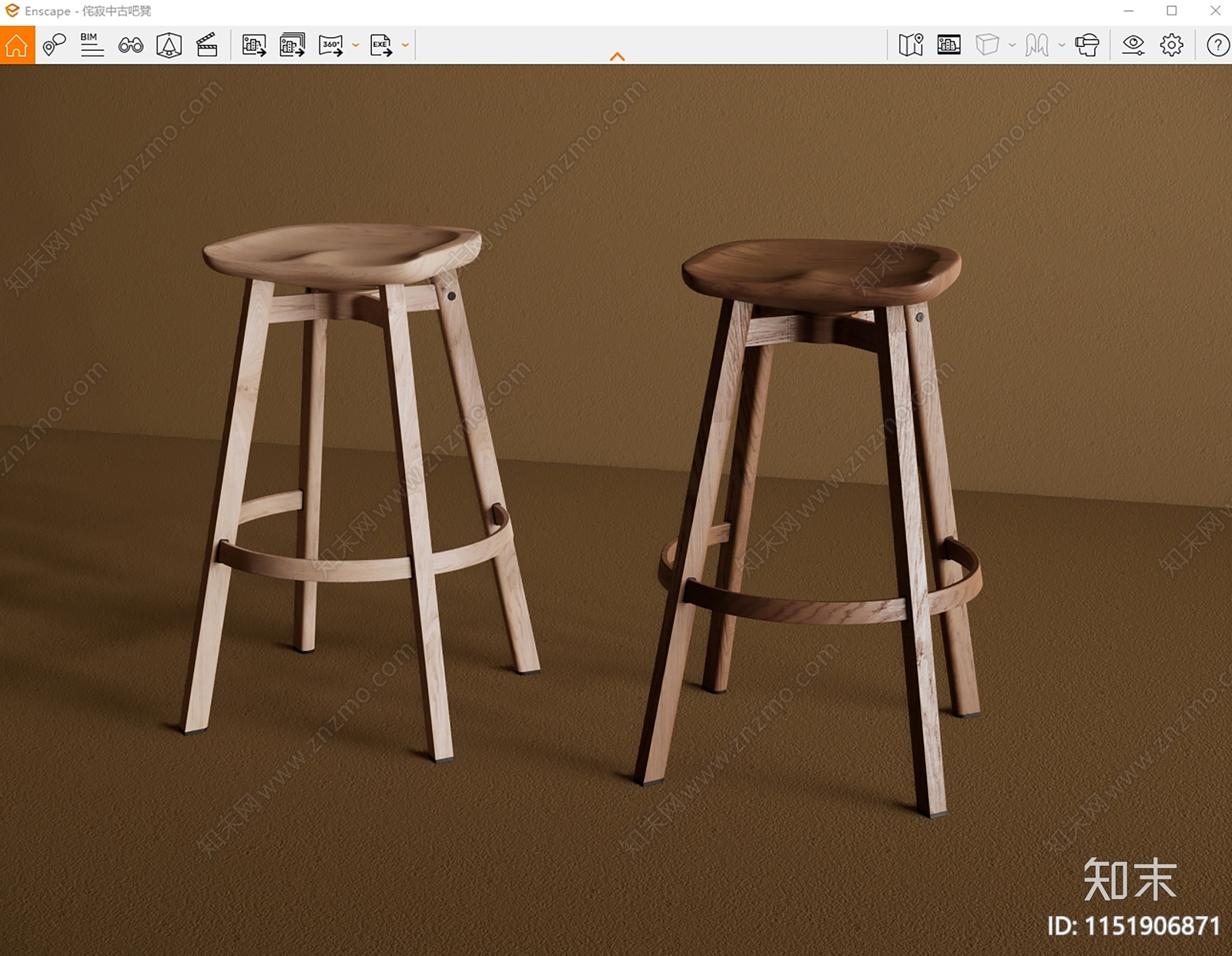Click the 360° panorama export icon
Image resolution: width=1232 pixels, height=956 pixels.
click(331, 45)
